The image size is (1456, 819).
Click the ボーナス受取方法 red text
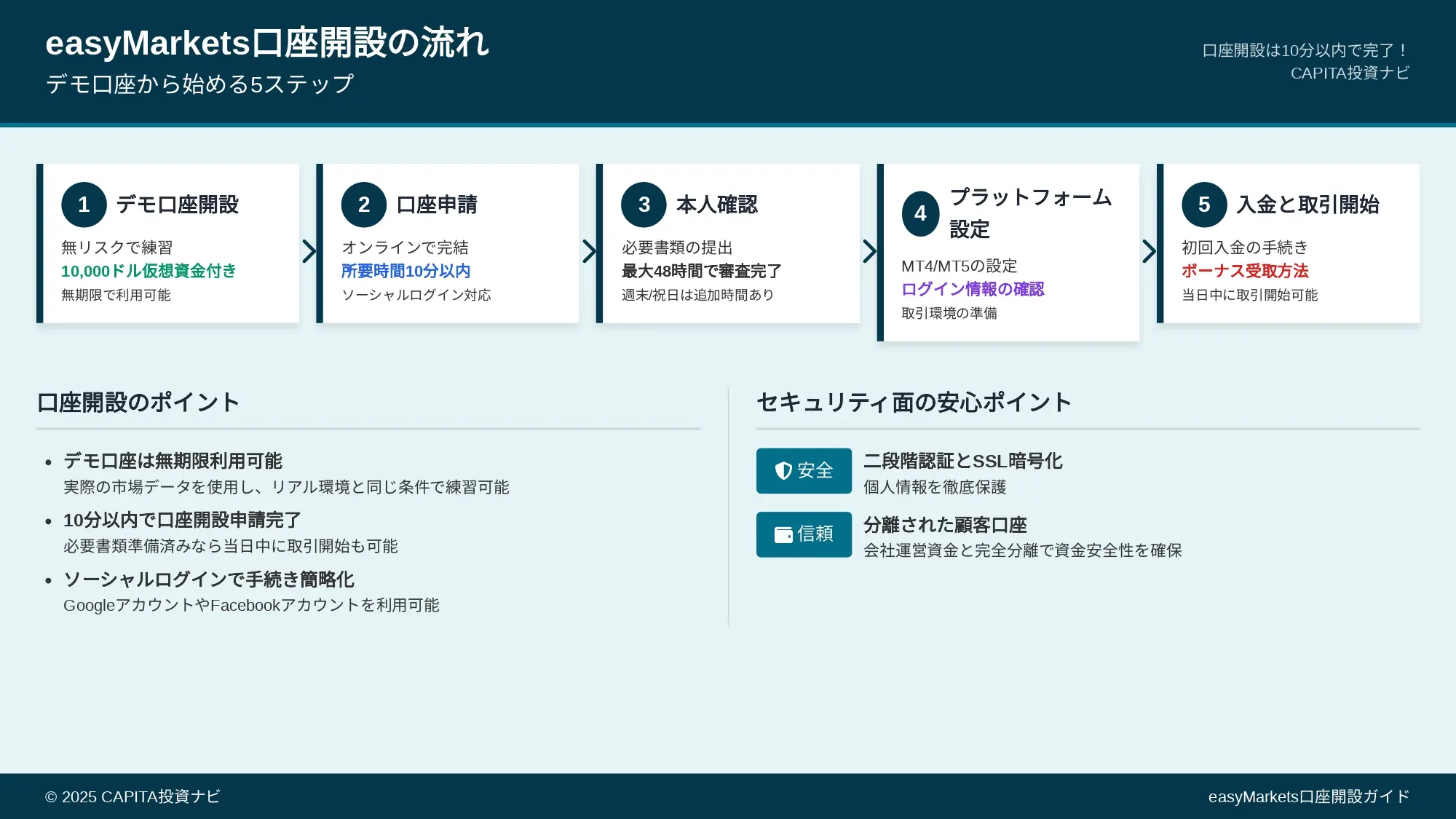tap(1245, 271)
